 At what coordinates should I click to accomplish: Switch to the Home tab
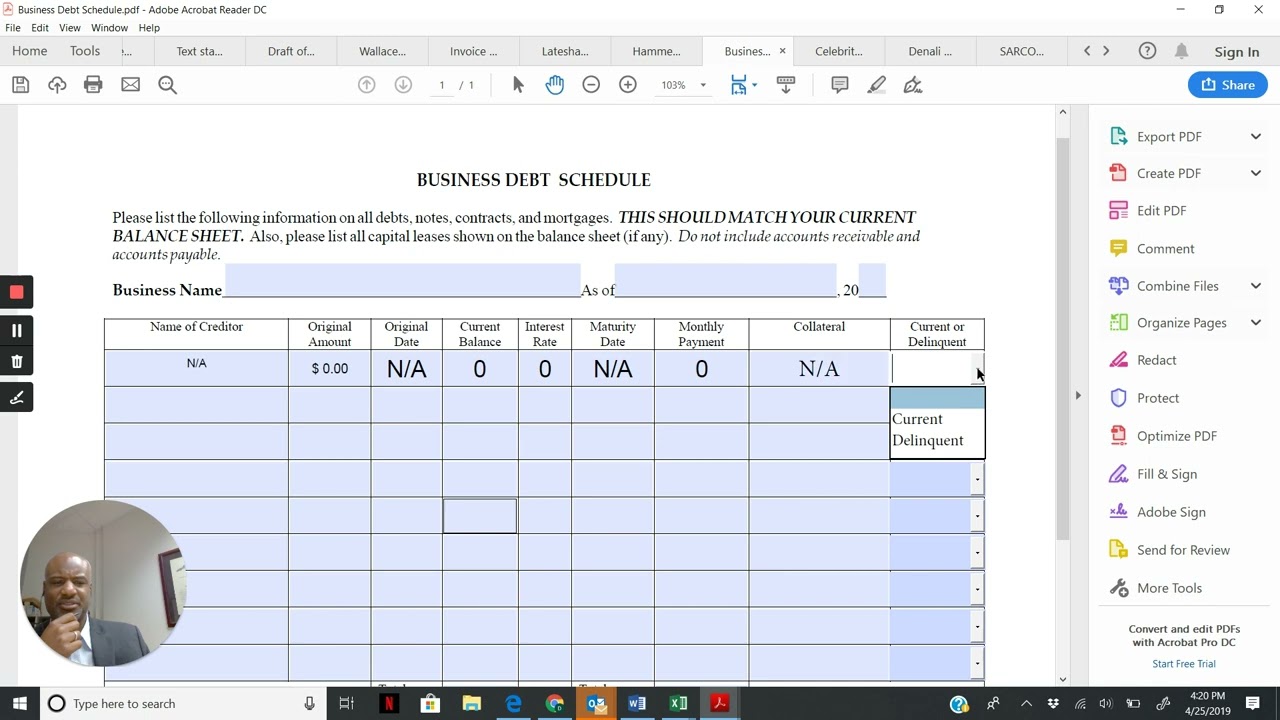[x=30, y=51]
